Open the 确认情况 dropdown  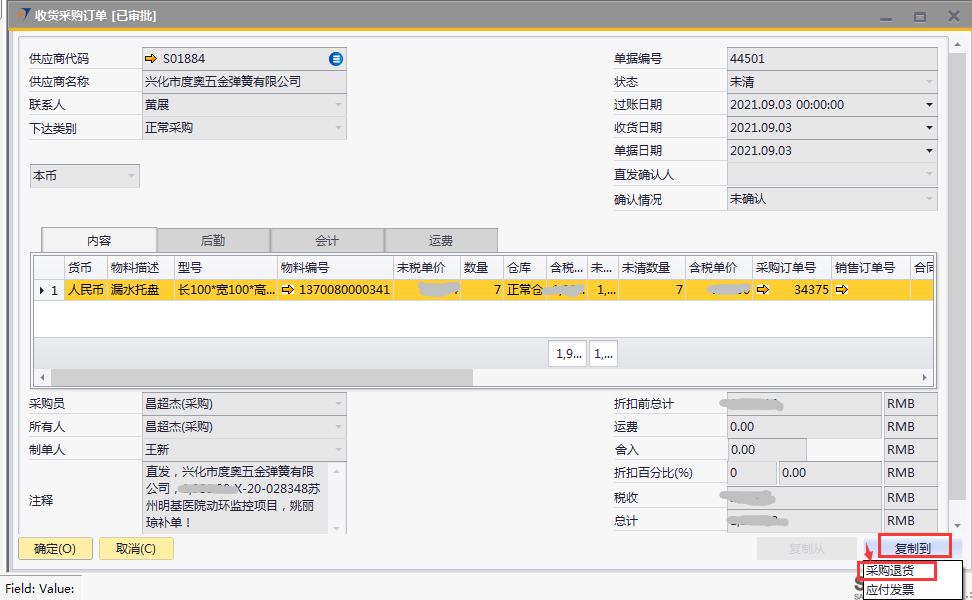929,199
